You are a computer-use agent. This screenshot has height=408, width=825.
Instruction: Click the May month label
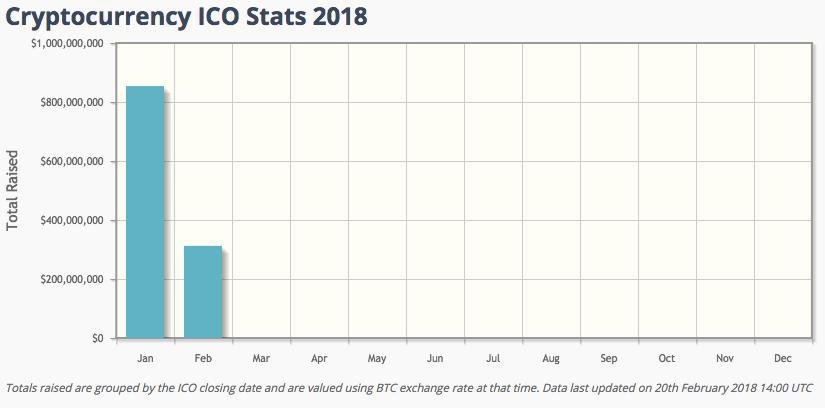(377, 358)
